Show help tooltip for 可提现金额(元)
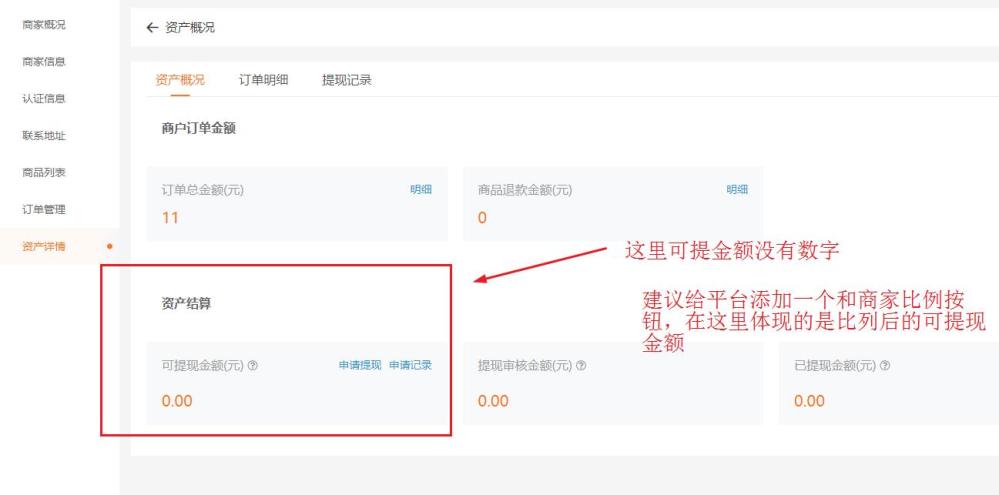The height and width of the screenshot is (495, 999). click(x=253, y=366)
